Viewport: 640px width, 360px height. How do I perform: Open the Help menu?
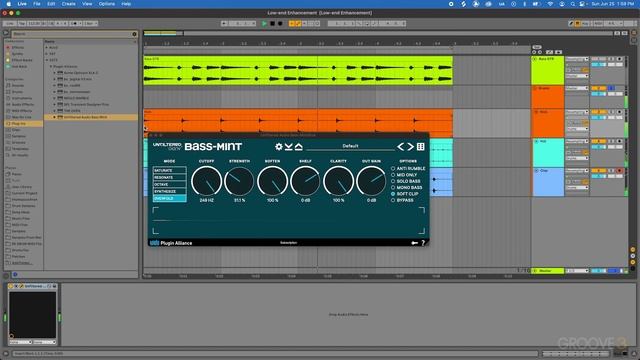[x=126, y=4]
